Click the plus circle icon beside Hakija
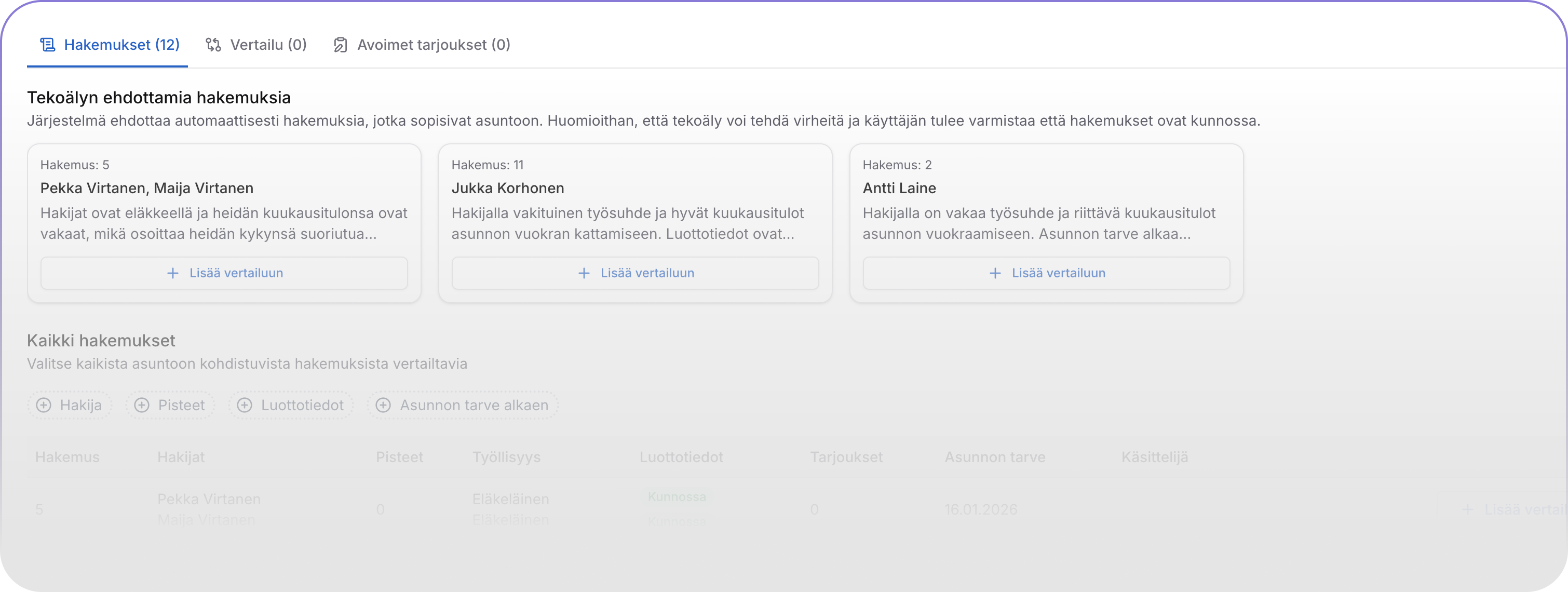This screenshot has height=592, width=1568. (44, 406)
